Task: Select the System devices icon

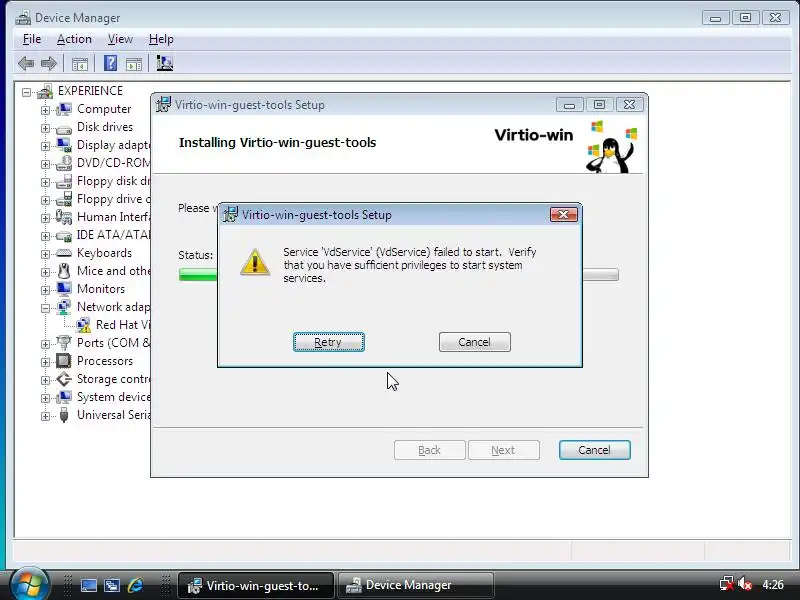Action: pyautogui.click(x=64, y=397)
